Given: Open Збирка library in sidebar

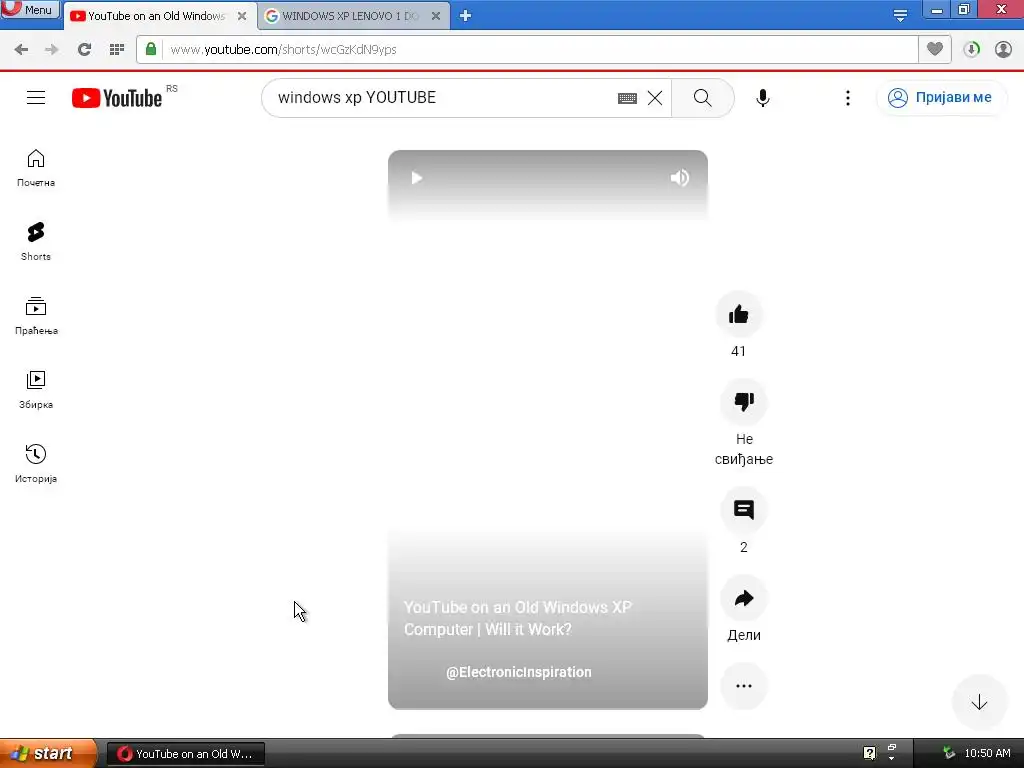Looking at the screenshot, I should click(x=36, y=390).
